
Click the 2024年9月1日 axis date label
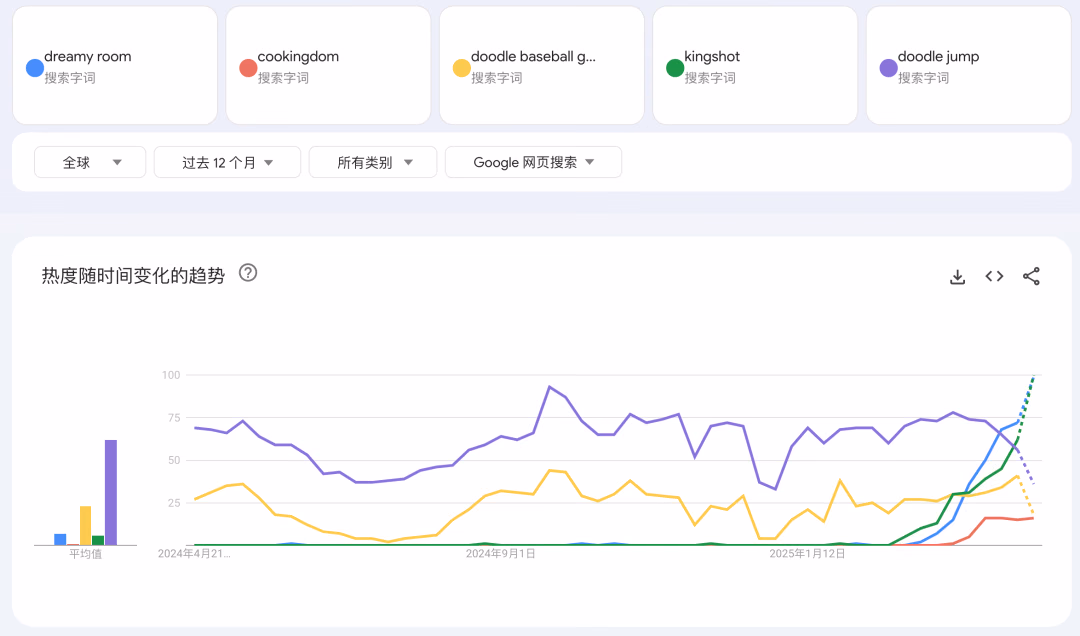tap(501, 553)
